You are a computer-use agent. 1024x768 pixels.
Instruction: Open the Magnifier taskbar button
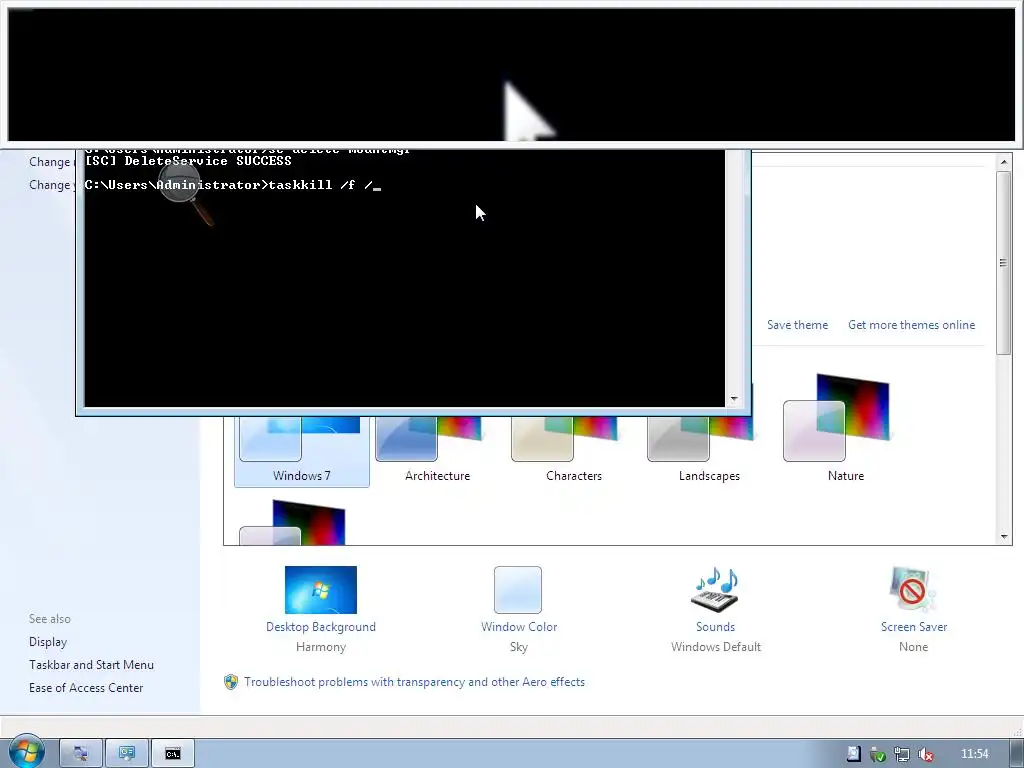click(x=81, y=754)
